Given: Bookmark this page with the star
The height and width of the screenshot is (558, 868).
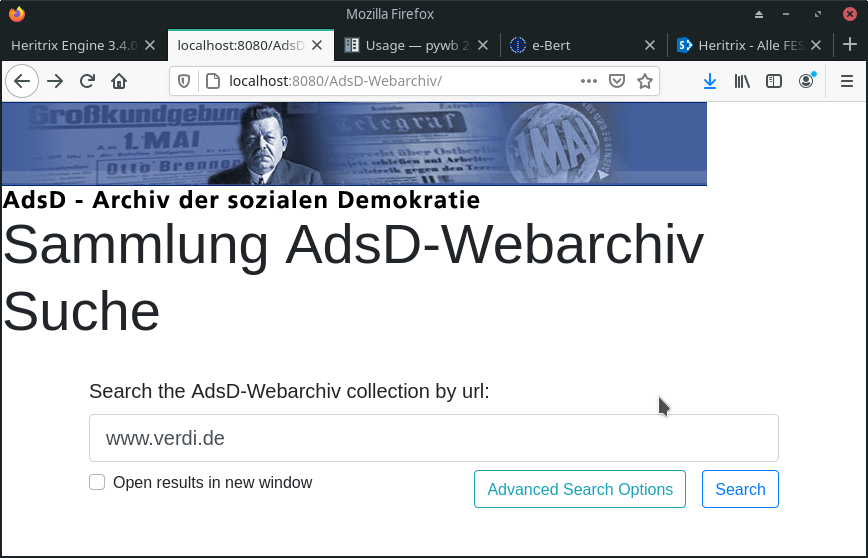Looking at the screenshot, I should pyautogui.click(x=644, y=81).
